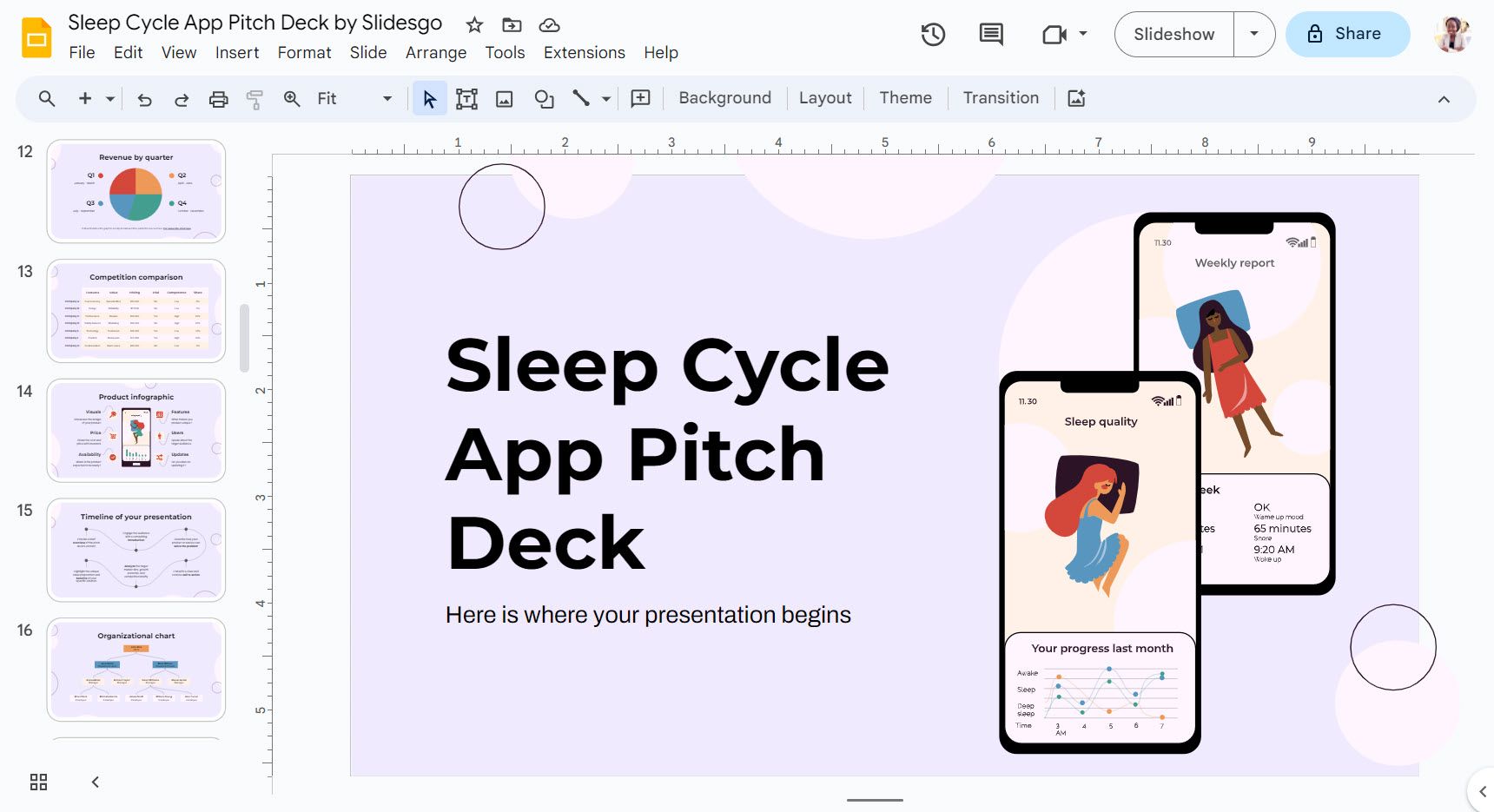Image resolution: width=1494 pixels, height=812 pixels.
Task: Expand the new slide layout dropdown
Action: pos(110,99)
